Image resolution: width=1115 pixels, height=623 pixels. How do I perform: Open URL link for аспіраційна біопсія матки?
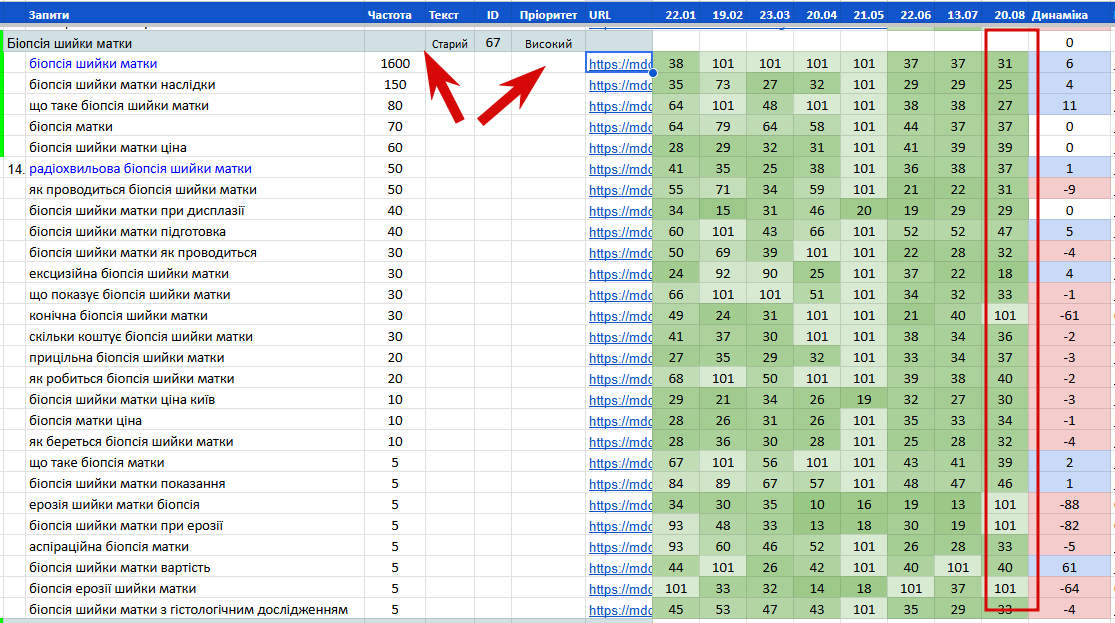(x=620, y=548)
